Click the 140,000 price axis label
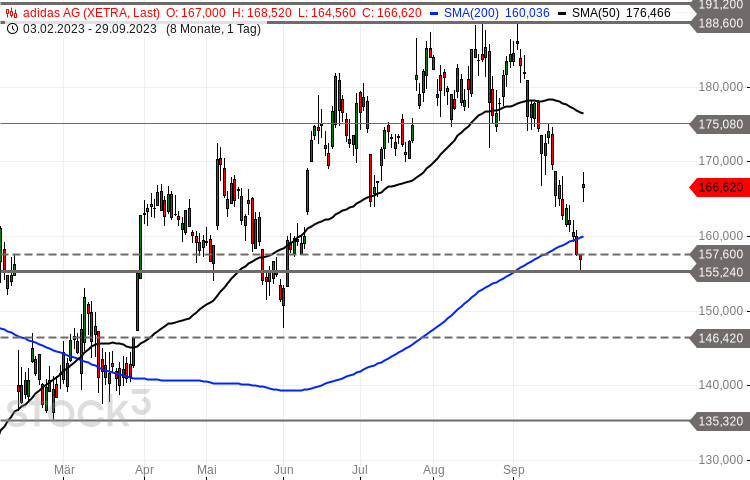Screen dimensions: 750x480 (x=721, y=385)
